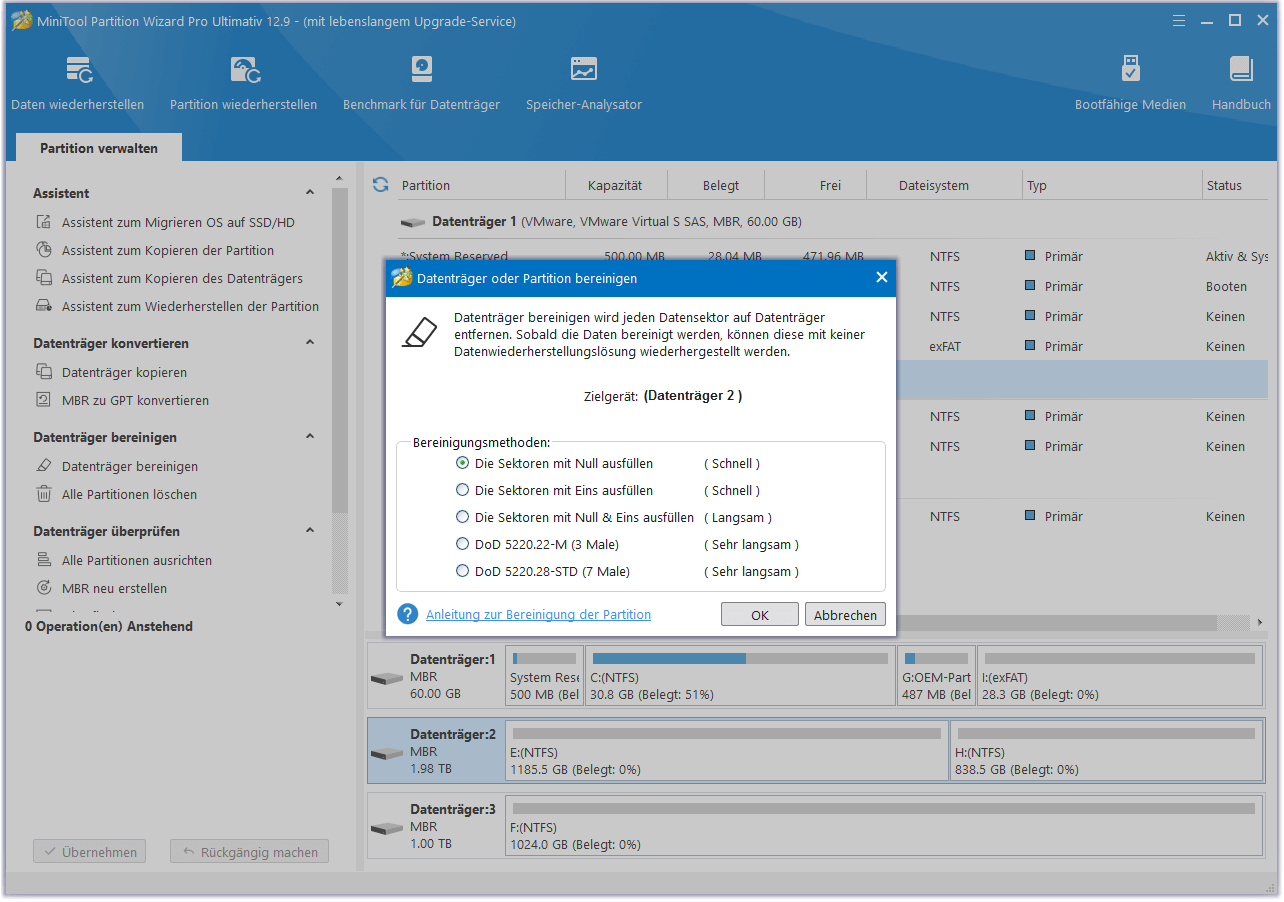Select I:(exFAT) 28.3 GB partition block

click(1120, 677)
